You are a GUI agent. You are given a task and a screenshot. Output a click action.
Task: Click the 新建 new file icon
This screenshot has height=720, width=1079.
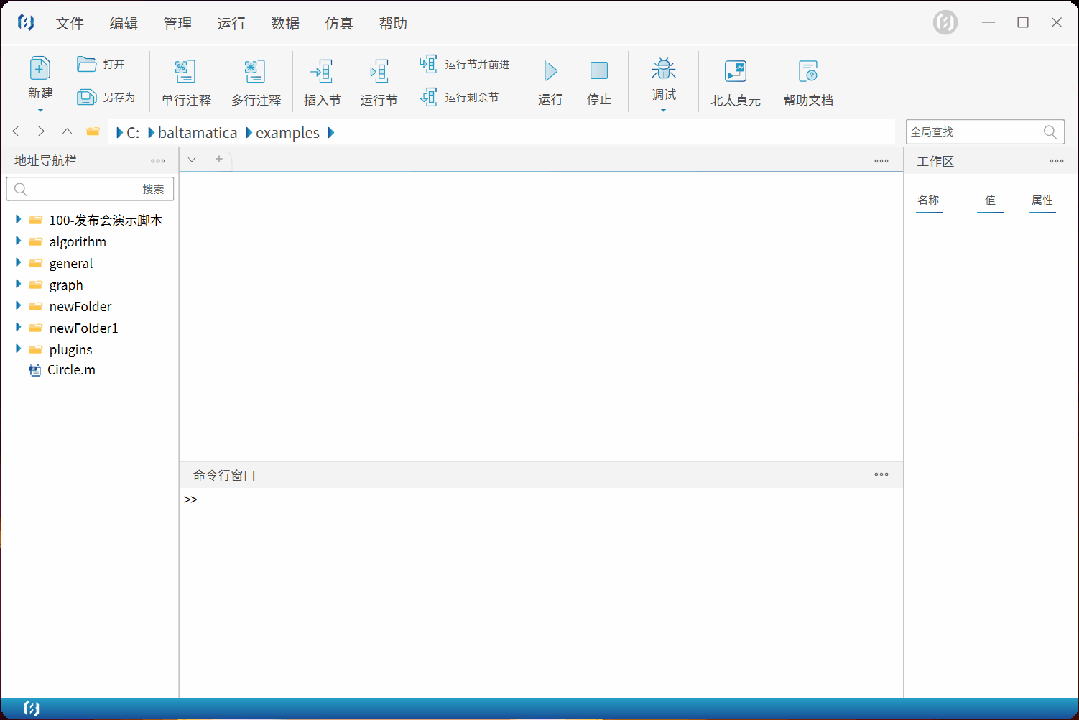(x=39, y=69)
